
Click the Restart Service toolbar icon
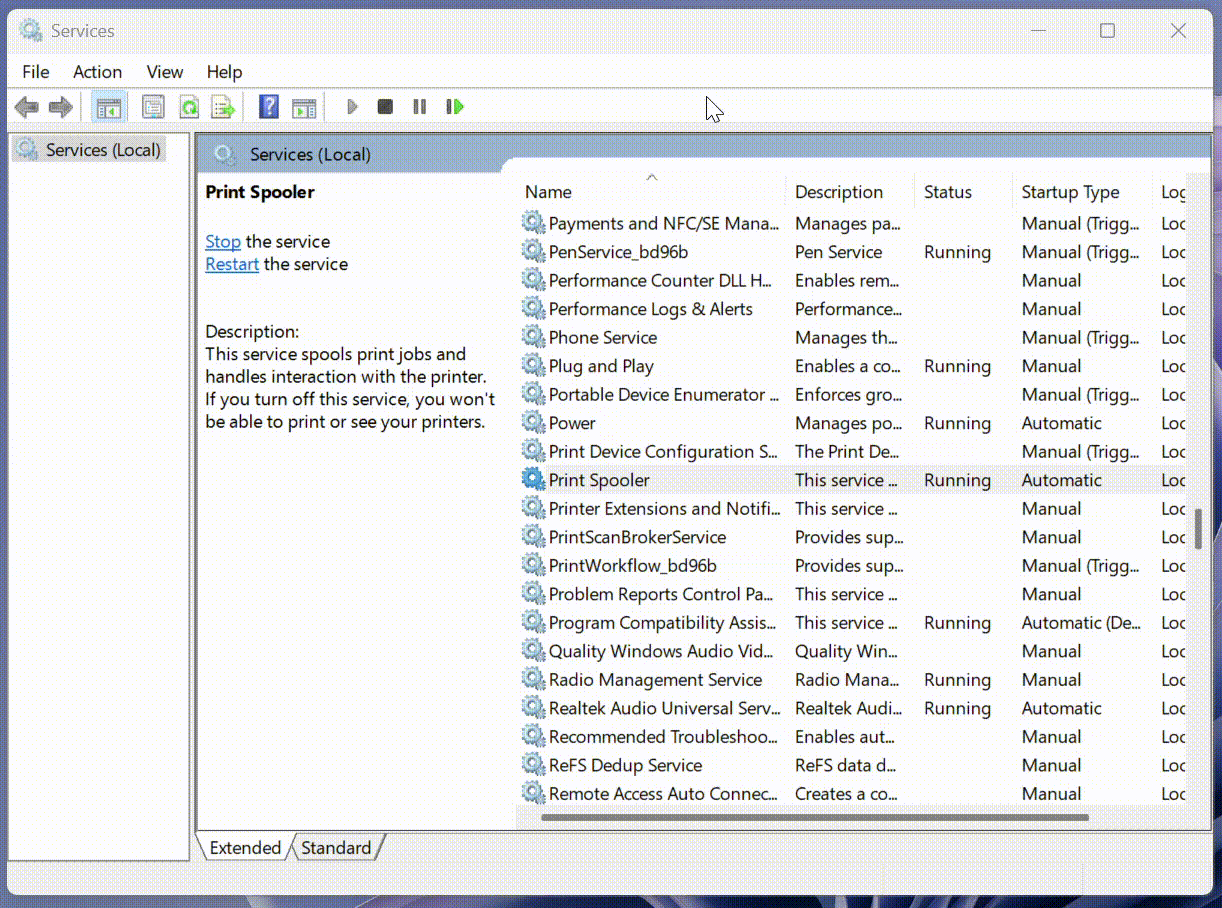pos(455,106)
